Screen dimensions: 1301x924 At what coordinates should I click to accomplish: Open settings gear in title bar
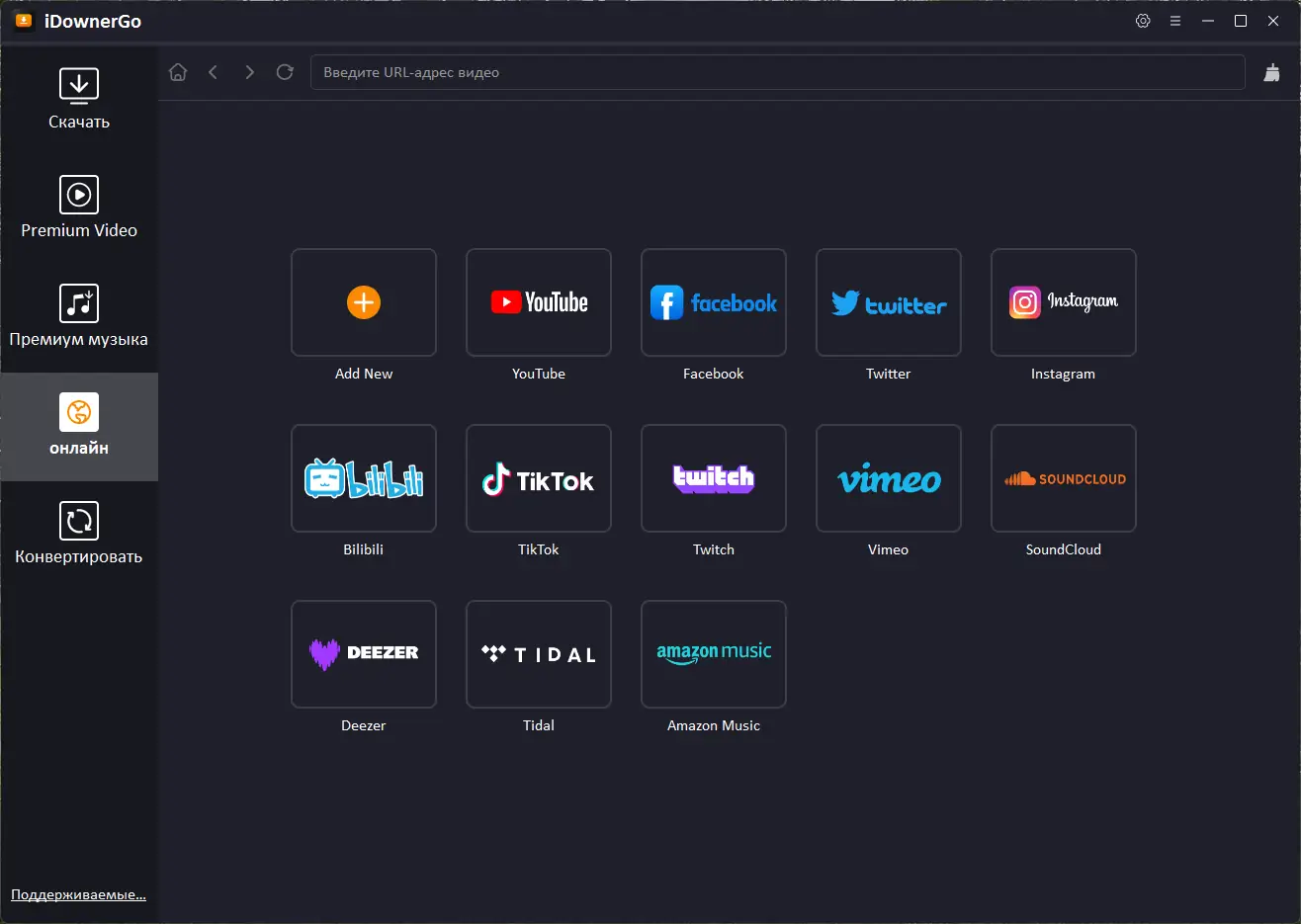tap(1143, 21)
